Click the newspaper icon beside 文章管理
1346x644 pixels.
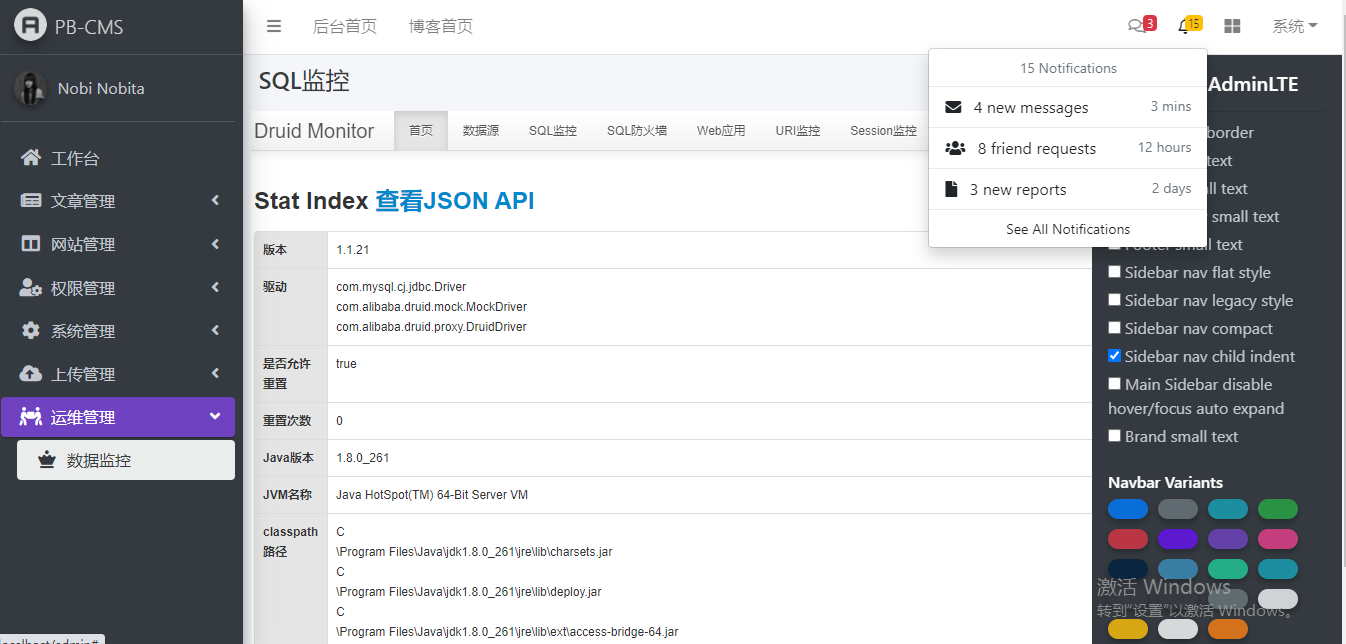point(31,201)
